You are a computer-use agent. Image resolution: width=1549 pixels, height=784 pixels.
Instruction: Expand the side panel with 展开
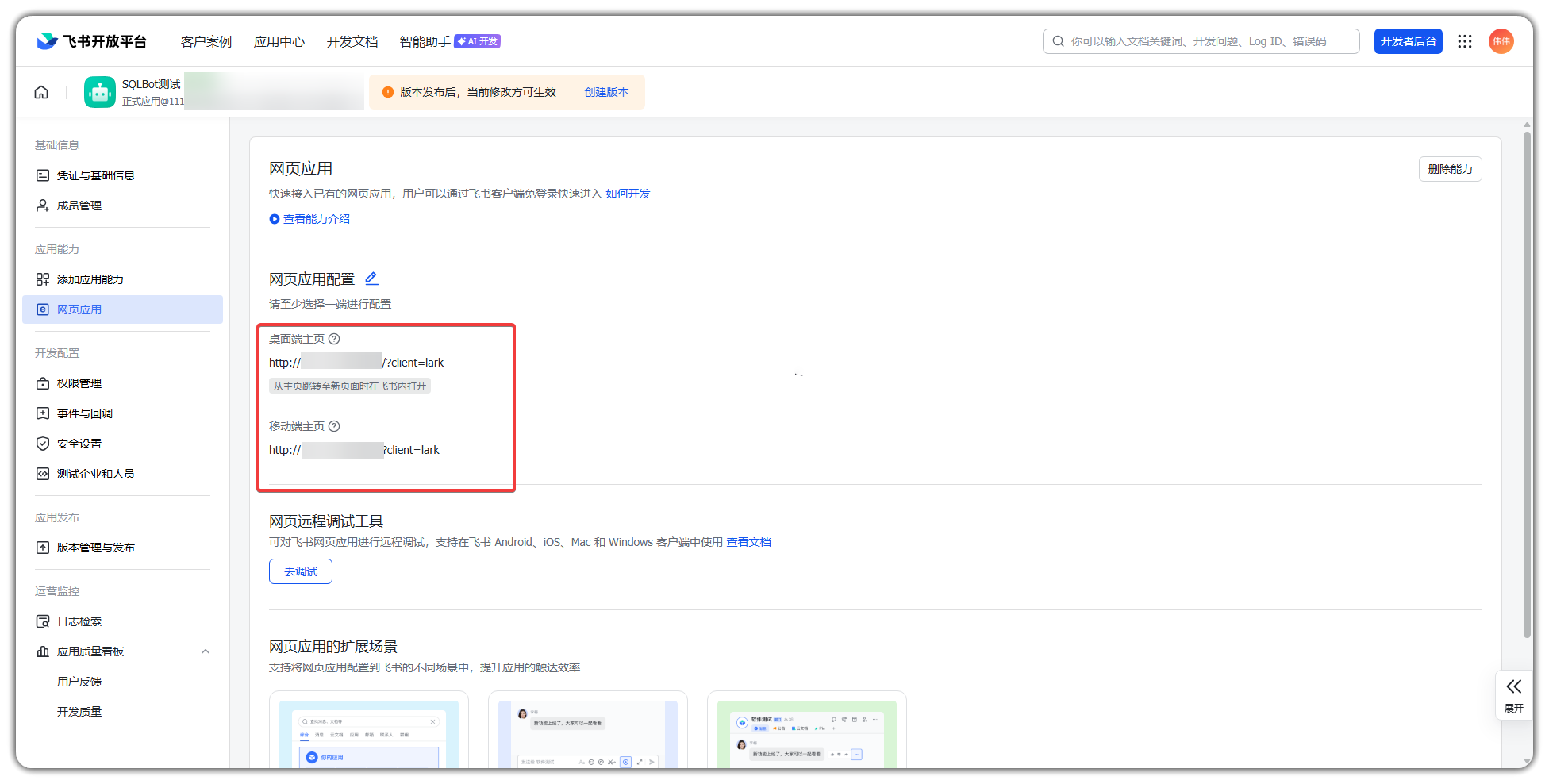point(1513,694)
